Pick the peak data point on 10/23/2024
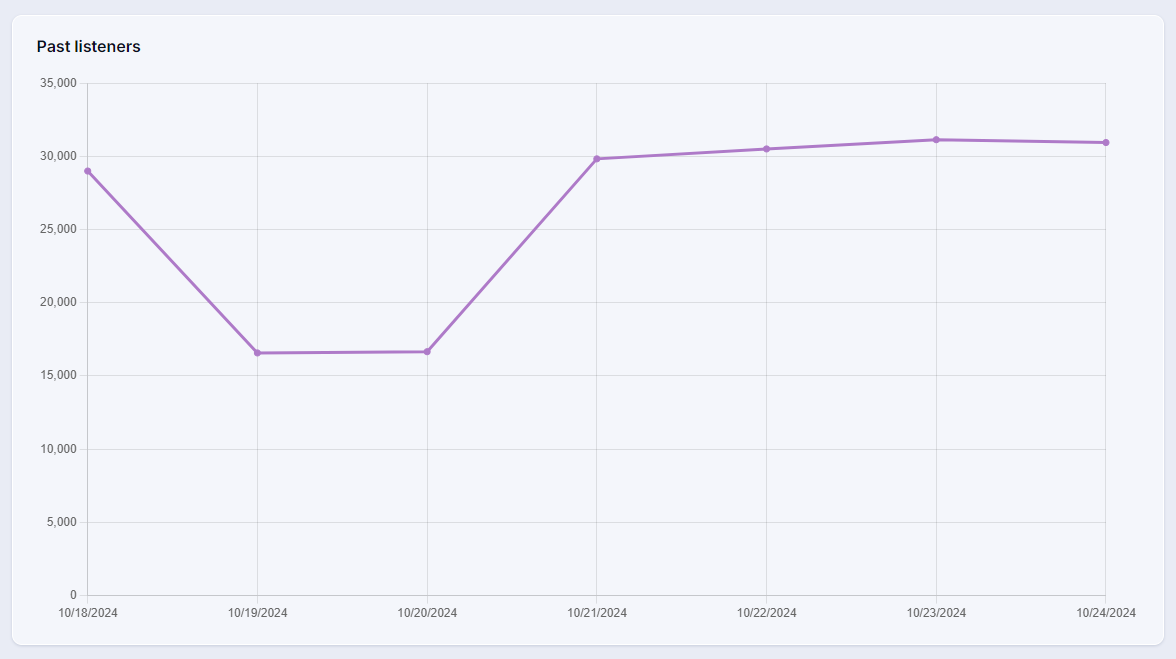Viewport: 1176px width, 659px height. pos(936,140)
